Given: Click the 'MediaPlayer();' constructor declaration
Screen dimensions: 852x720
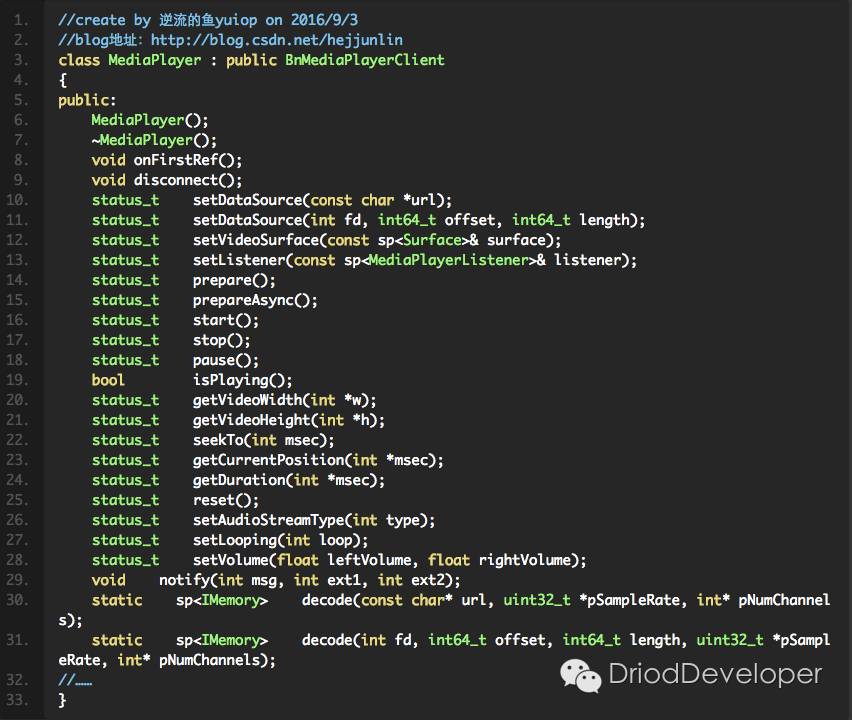Looking at the screenshot, I should (149, 120).
